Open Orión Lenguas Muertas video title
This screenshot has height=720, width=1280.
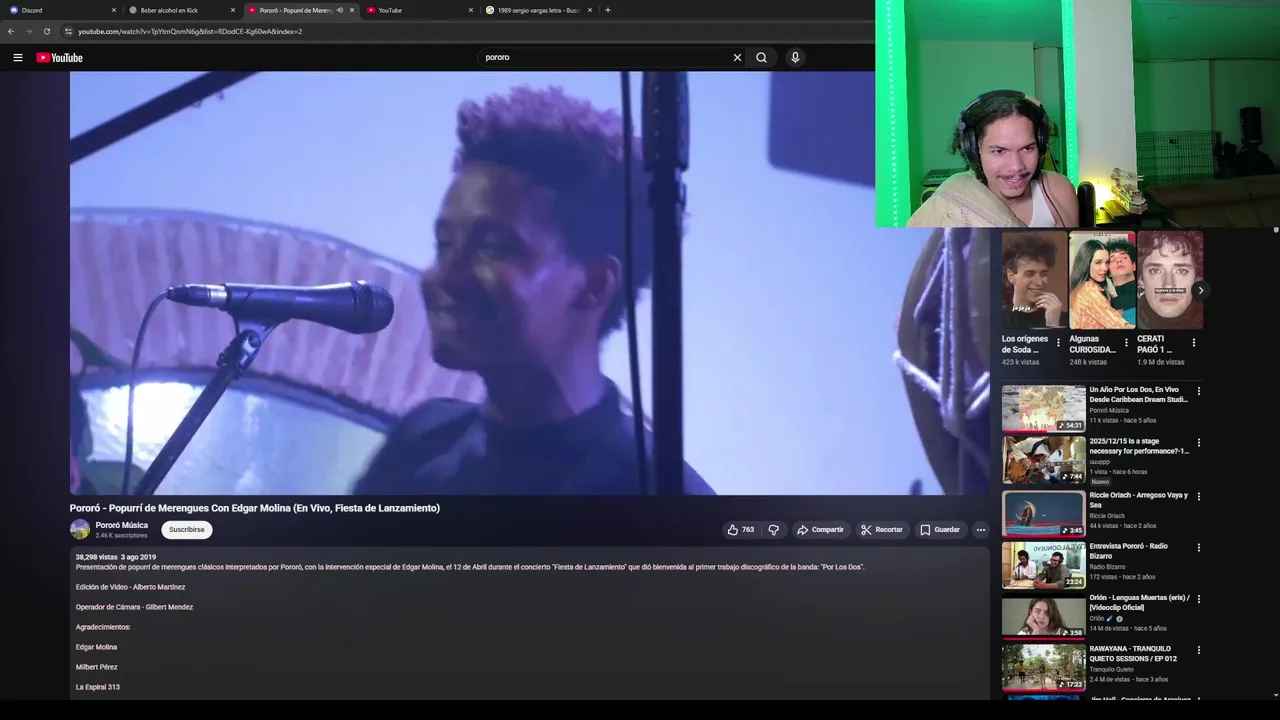1138,602
